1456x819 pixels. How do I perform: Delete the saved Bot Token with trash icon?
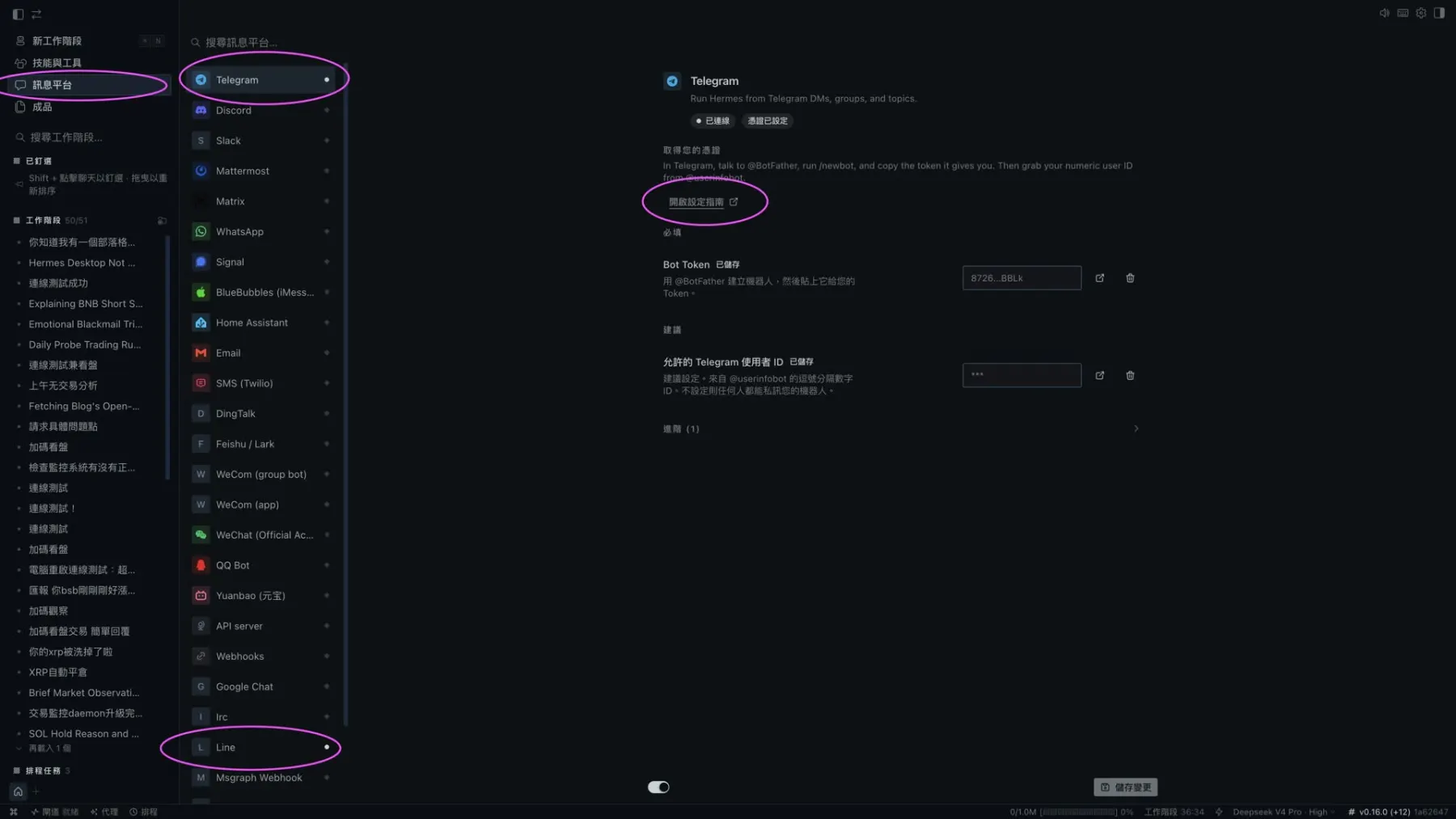[1130, 278]
